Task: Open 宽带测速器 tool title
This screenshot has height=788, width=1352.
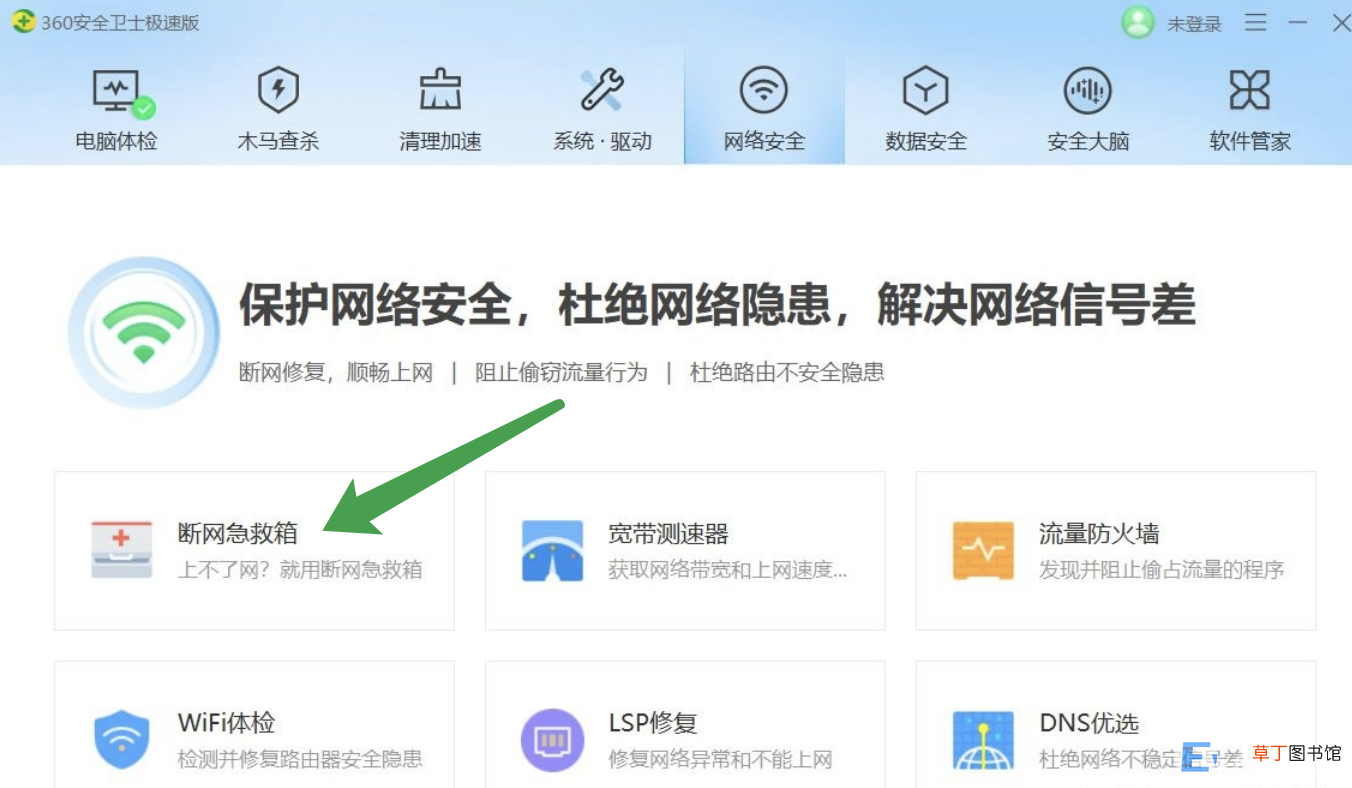Action: 669,533
